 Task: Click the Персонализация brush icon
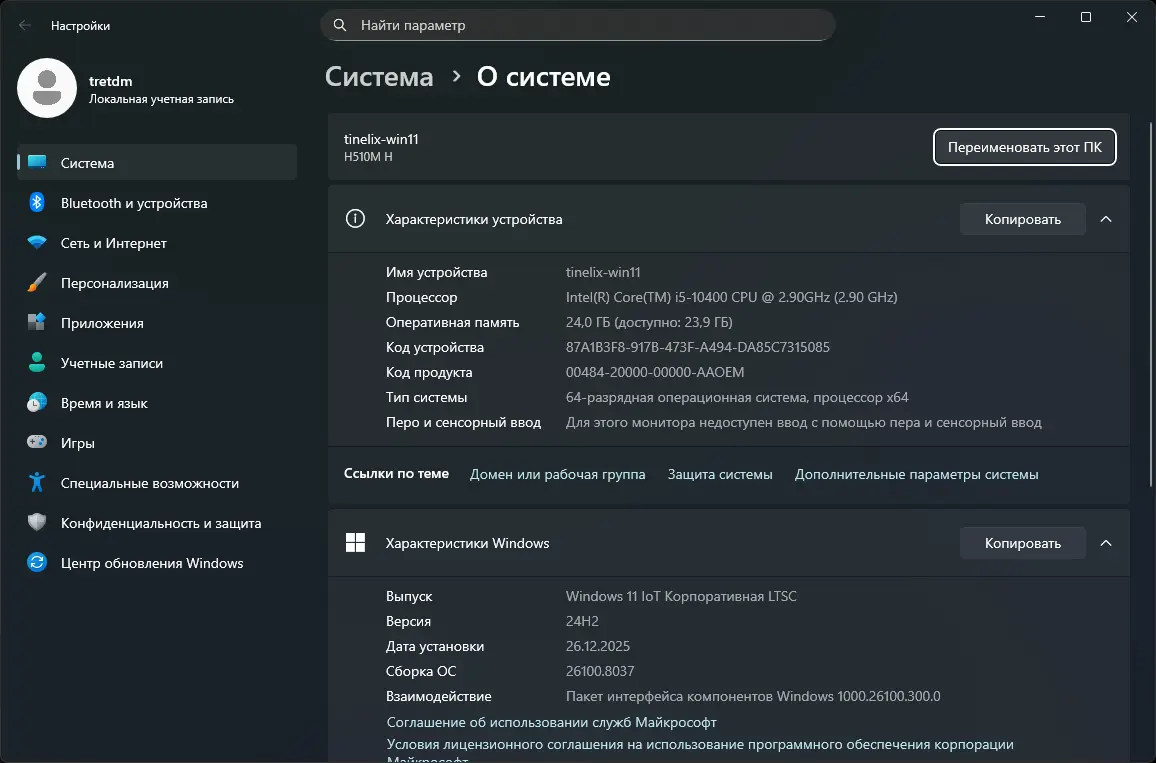pyautogui.click(x=37, y=282)
